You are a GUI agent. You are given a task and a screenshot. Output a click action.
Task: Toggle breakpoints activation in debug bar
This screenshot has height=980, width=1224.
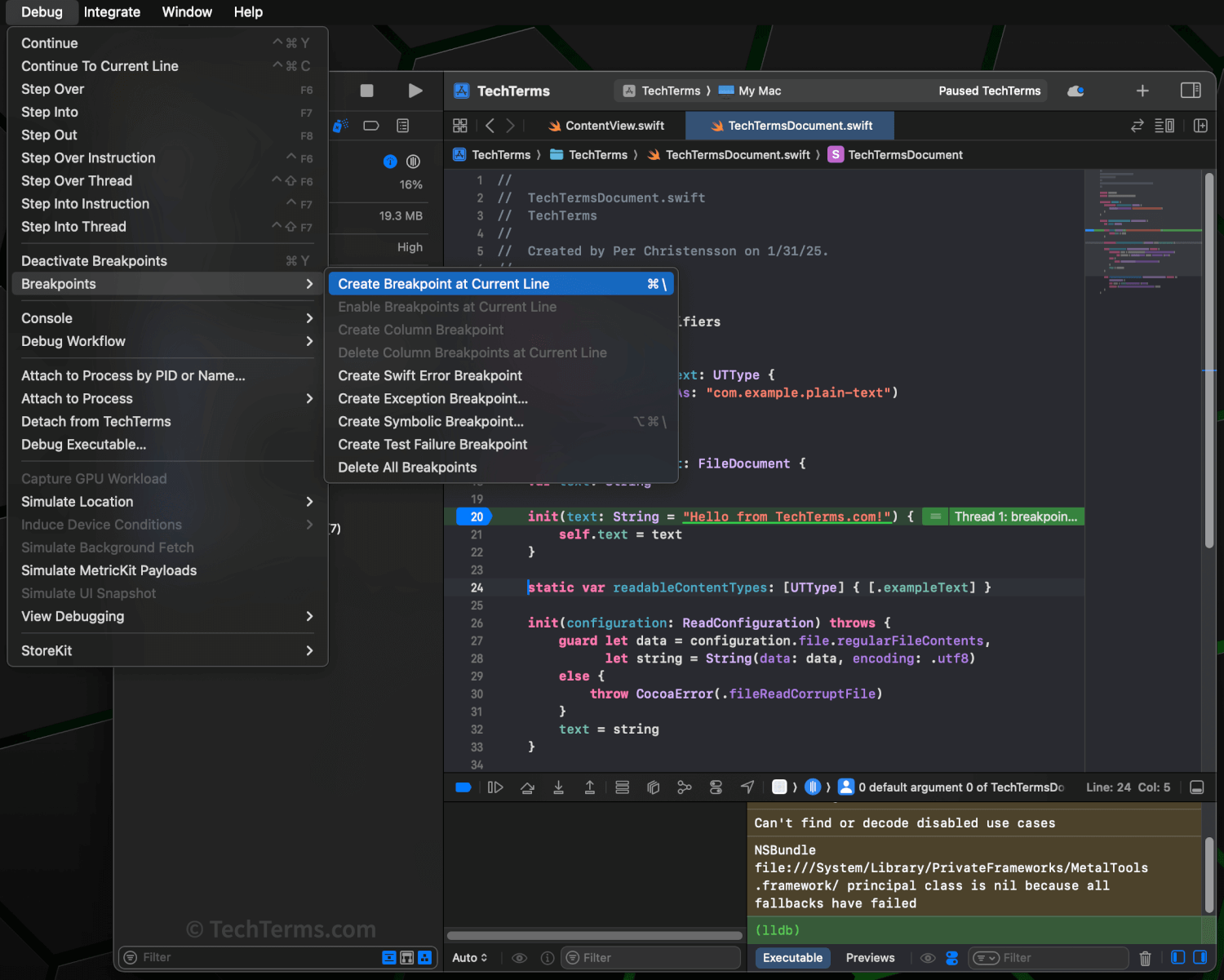click(463, 787)
